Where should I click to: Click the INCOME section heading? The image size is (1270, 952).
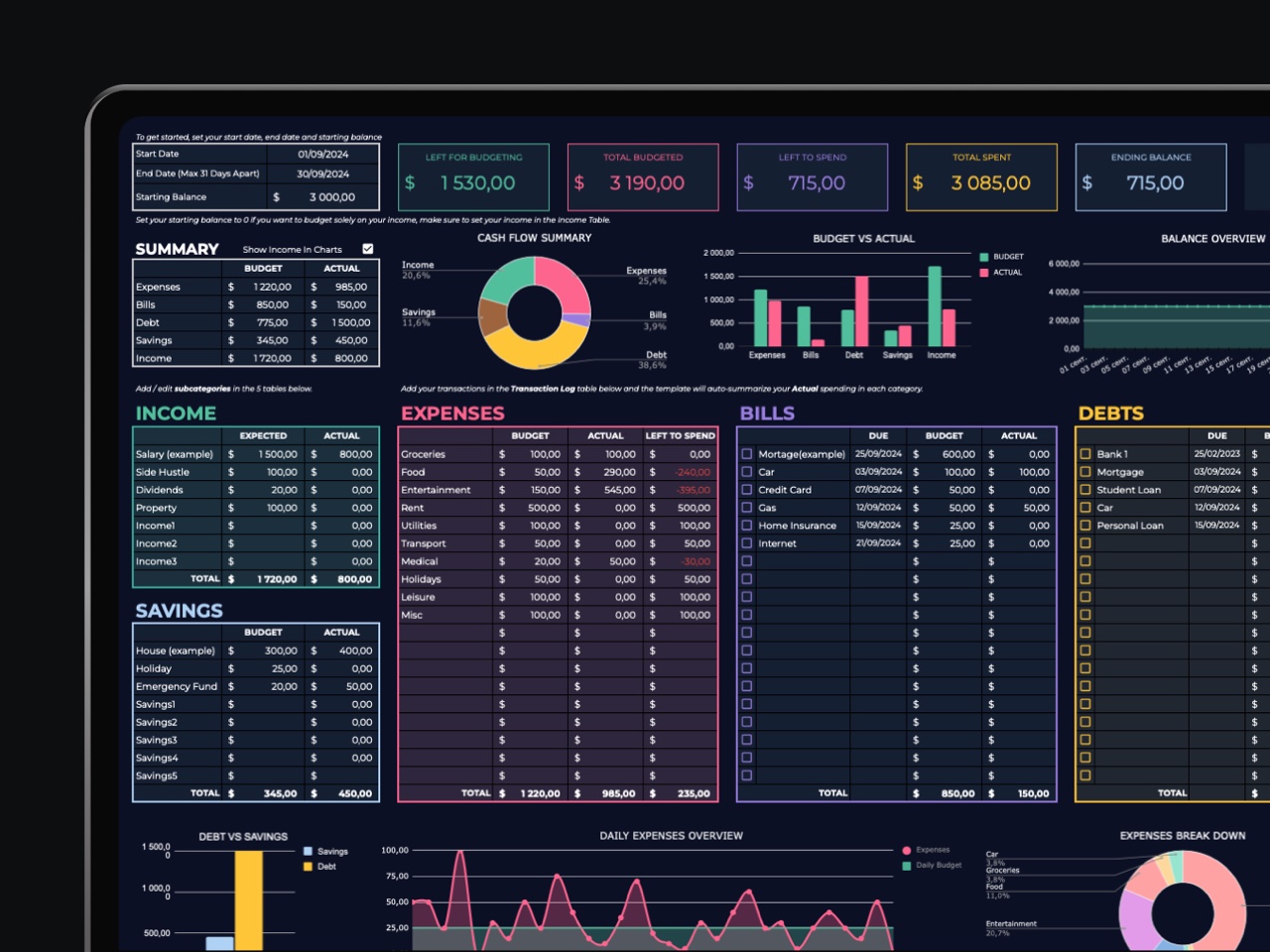coord(176,414)
